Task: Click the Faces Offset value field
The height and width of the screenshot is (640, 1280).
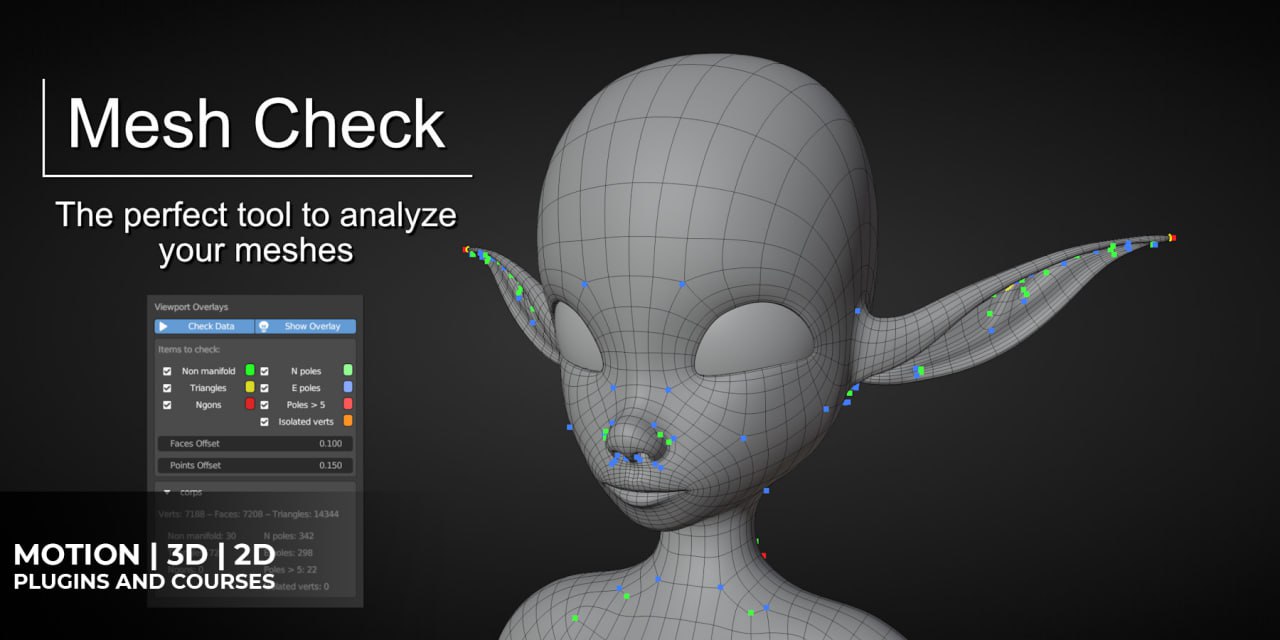Action: point(255,443)
